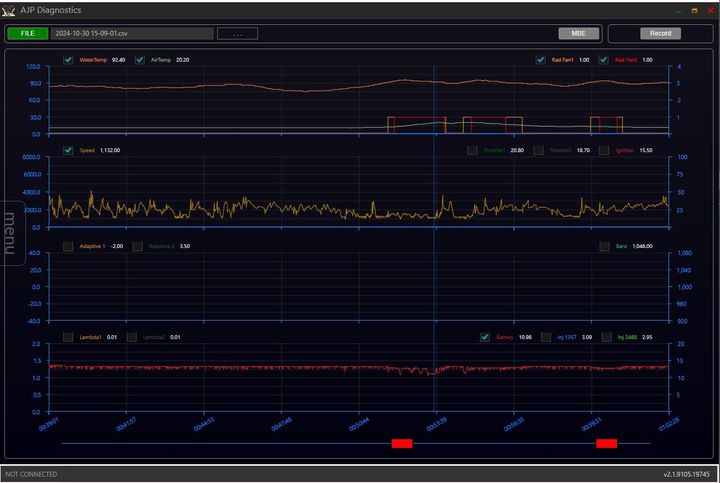Screen dimensions: 720x483
Task: Click the browse button with three dots
Action: click(x=237, y=34)
